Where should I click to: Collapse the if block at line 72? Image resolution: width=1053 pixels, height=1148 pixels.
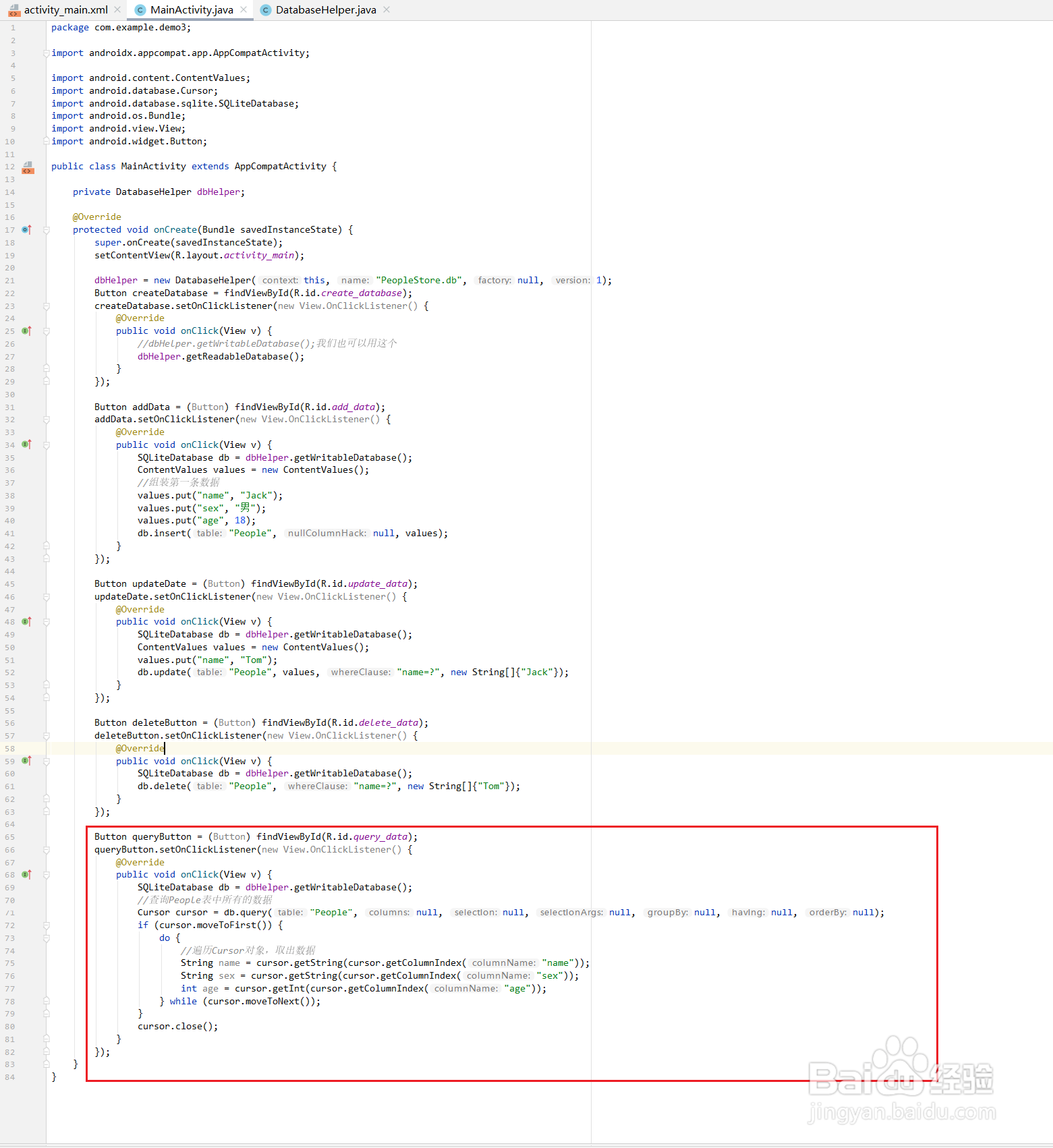(47, 925)
